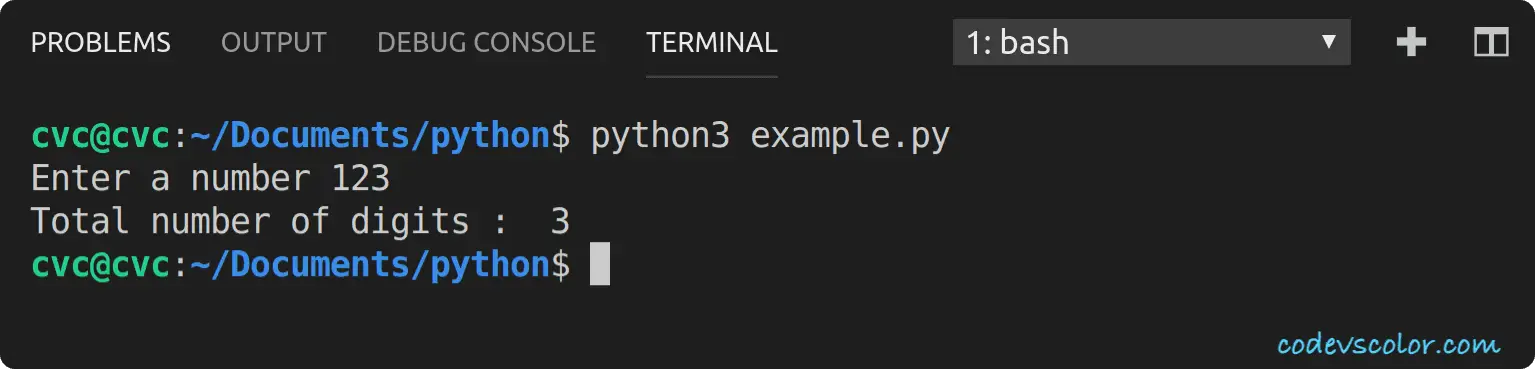
Task: Click the codevscolor.com watermark link
Action: pos(1389,345)
